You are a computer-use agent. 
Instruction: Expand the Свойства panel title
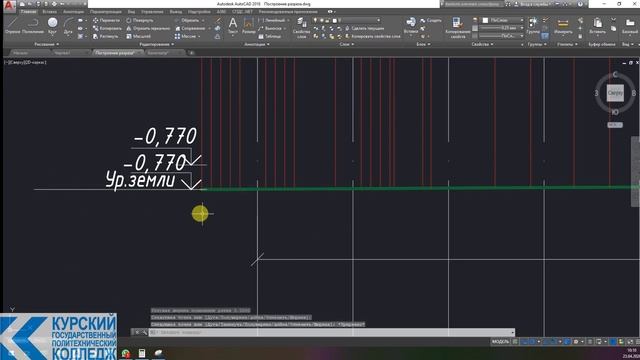pos(482,44)
